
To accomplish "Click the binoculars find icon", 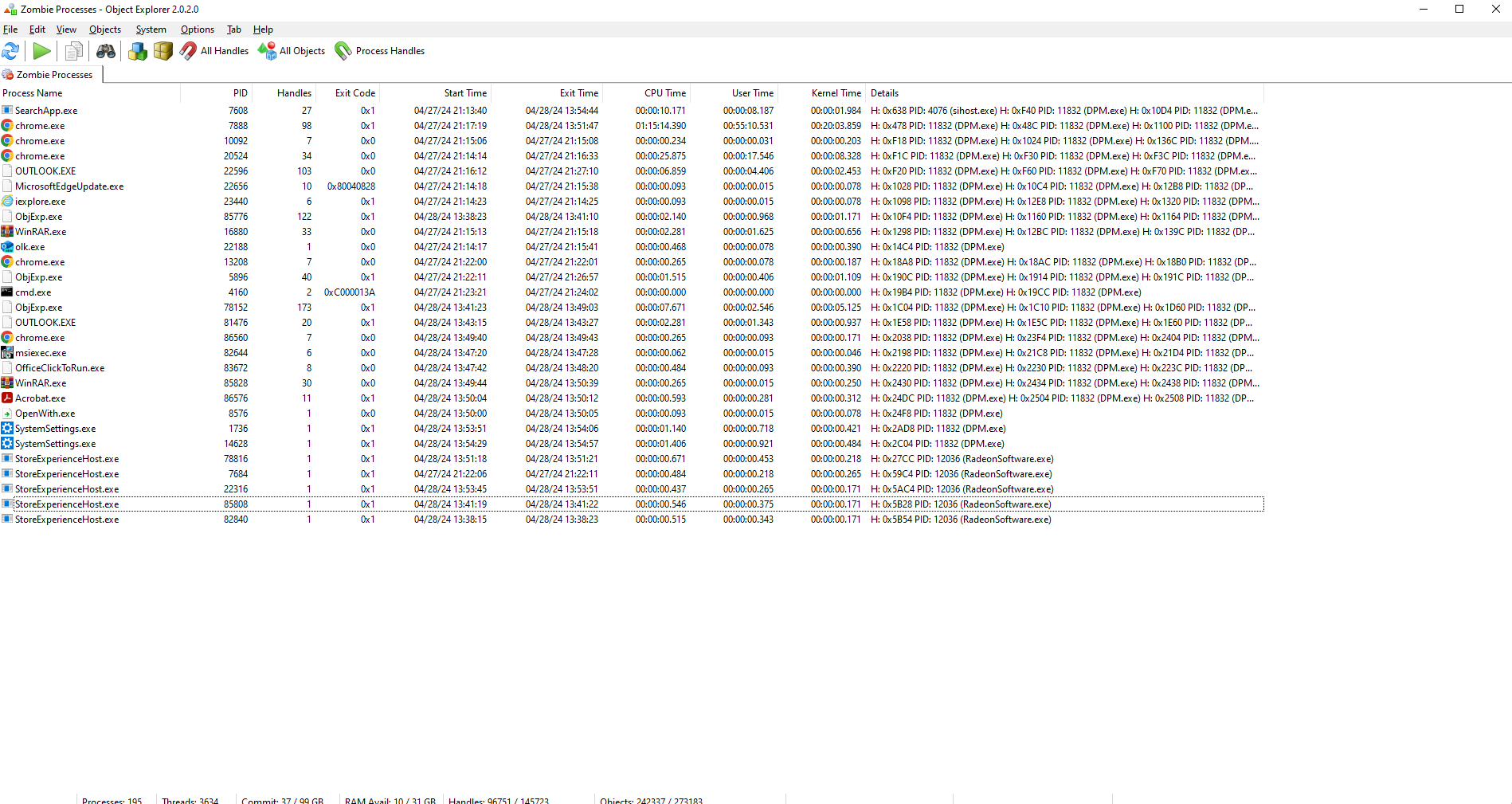I will coord(105,51).
